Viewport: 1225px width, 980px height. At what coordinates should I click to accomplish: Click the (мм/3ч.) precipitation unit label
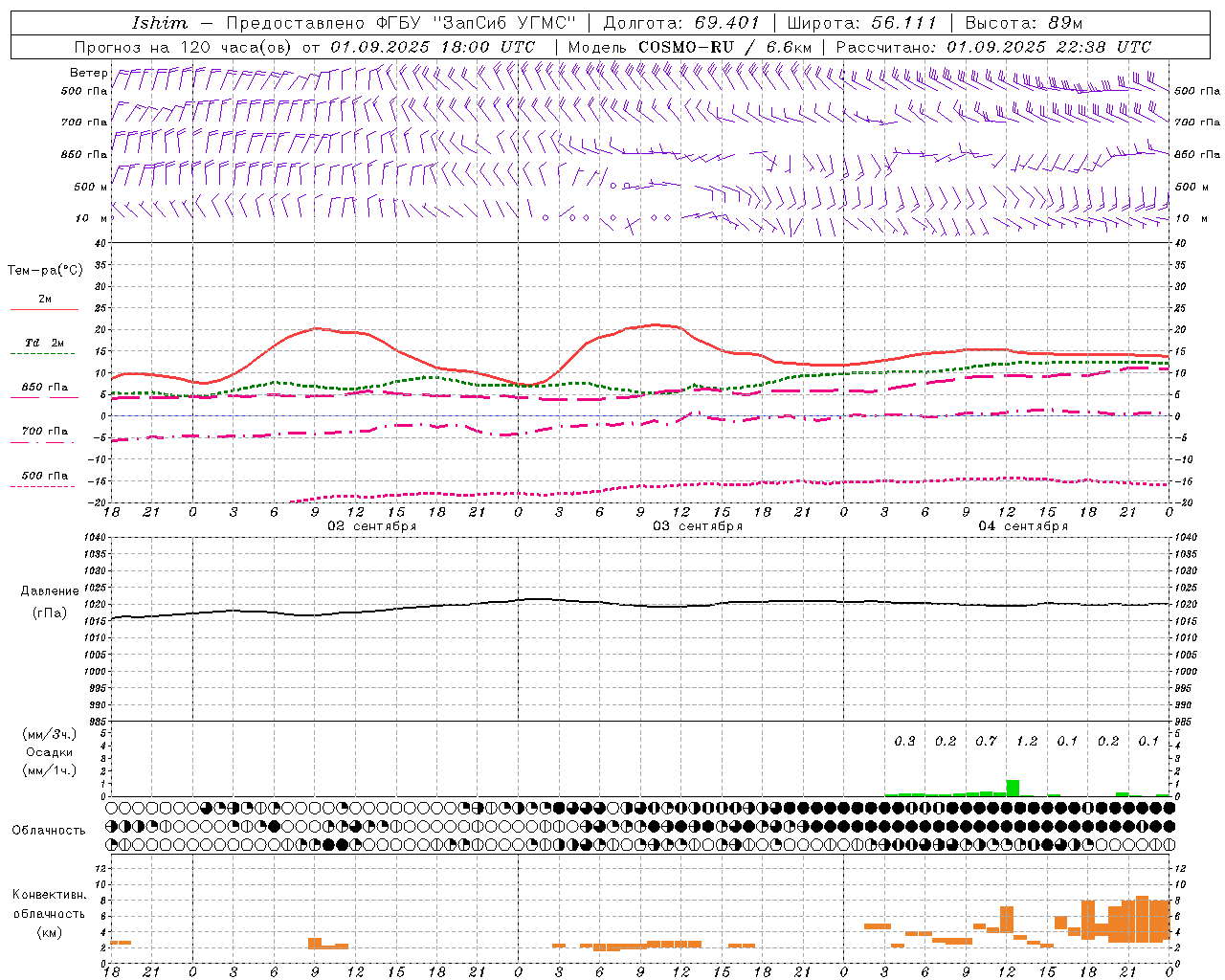(50, 734)
